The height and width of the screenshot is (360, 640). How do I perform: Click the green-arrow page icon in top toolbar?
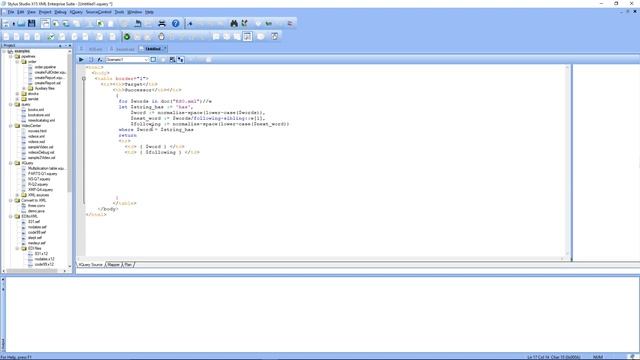point(100,24)
